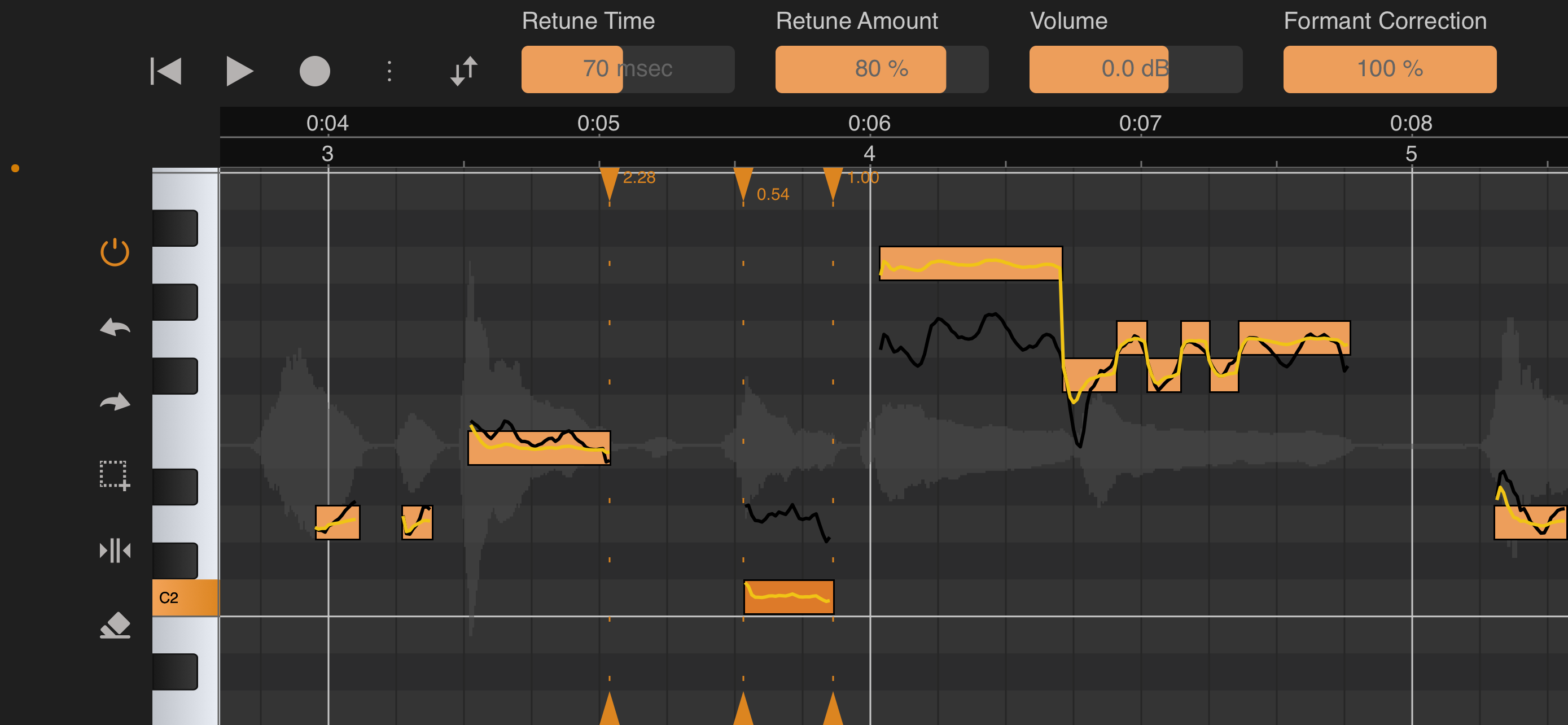Screen dimensions: 1568x725
Task: Select the long note block before bar 5
Action: click(x=1294, y=337)
